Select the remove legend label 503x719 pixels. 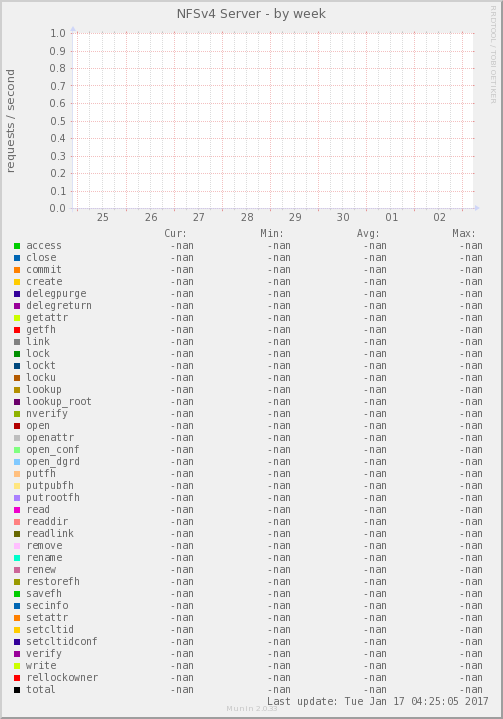(x=44, y=546)
